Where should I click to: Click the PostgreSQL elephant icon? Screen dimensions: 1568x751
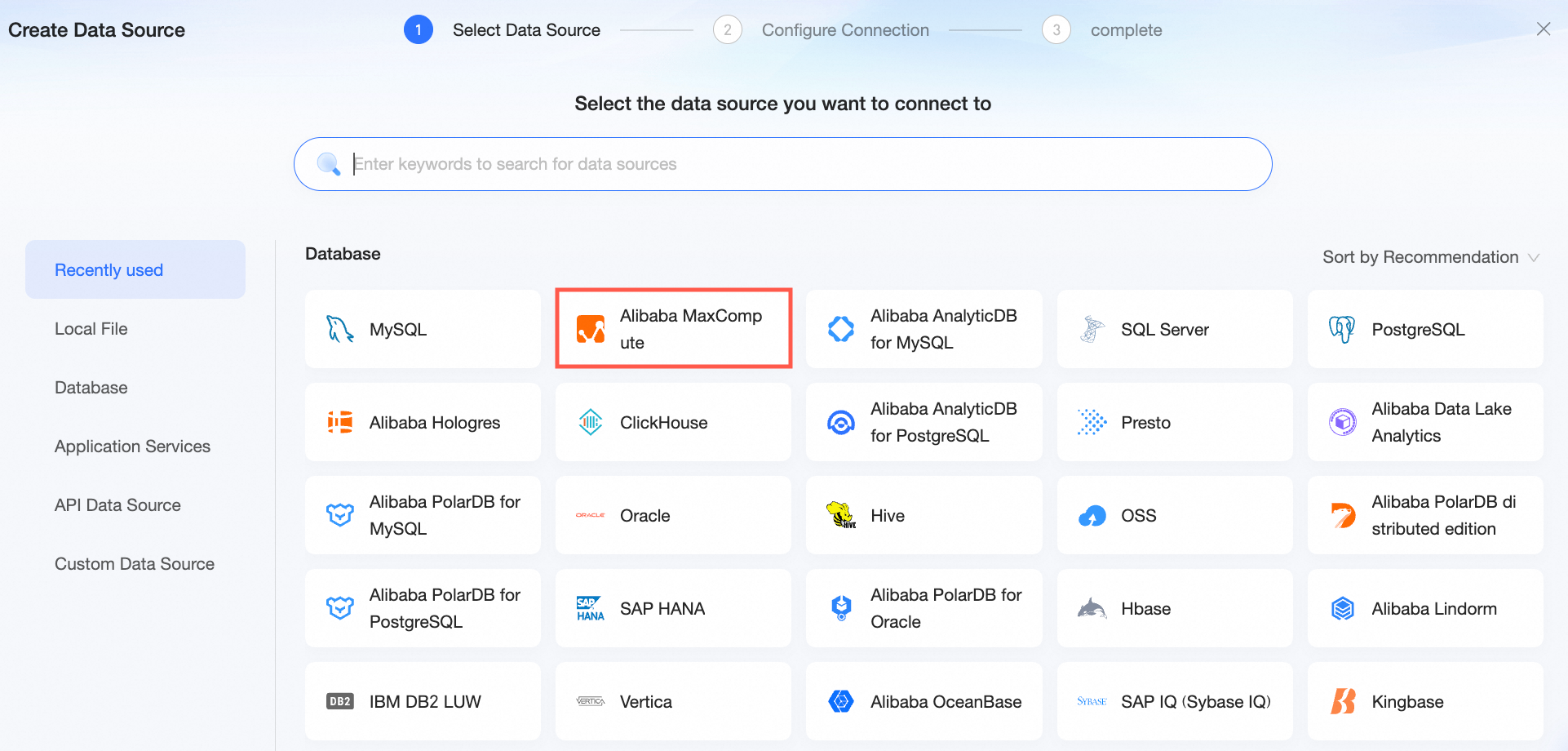pyautogui.click(x=1342, y=329)
